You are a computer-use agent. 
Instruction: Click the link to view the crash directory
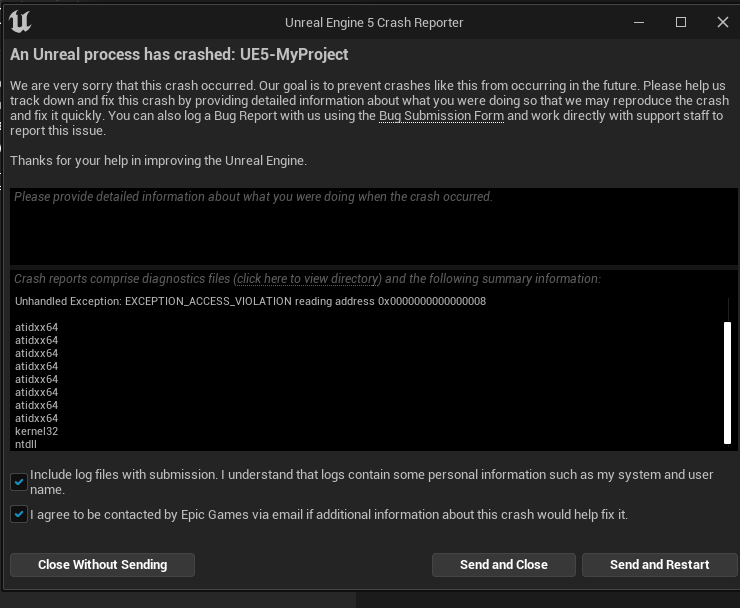pos(308,279)
